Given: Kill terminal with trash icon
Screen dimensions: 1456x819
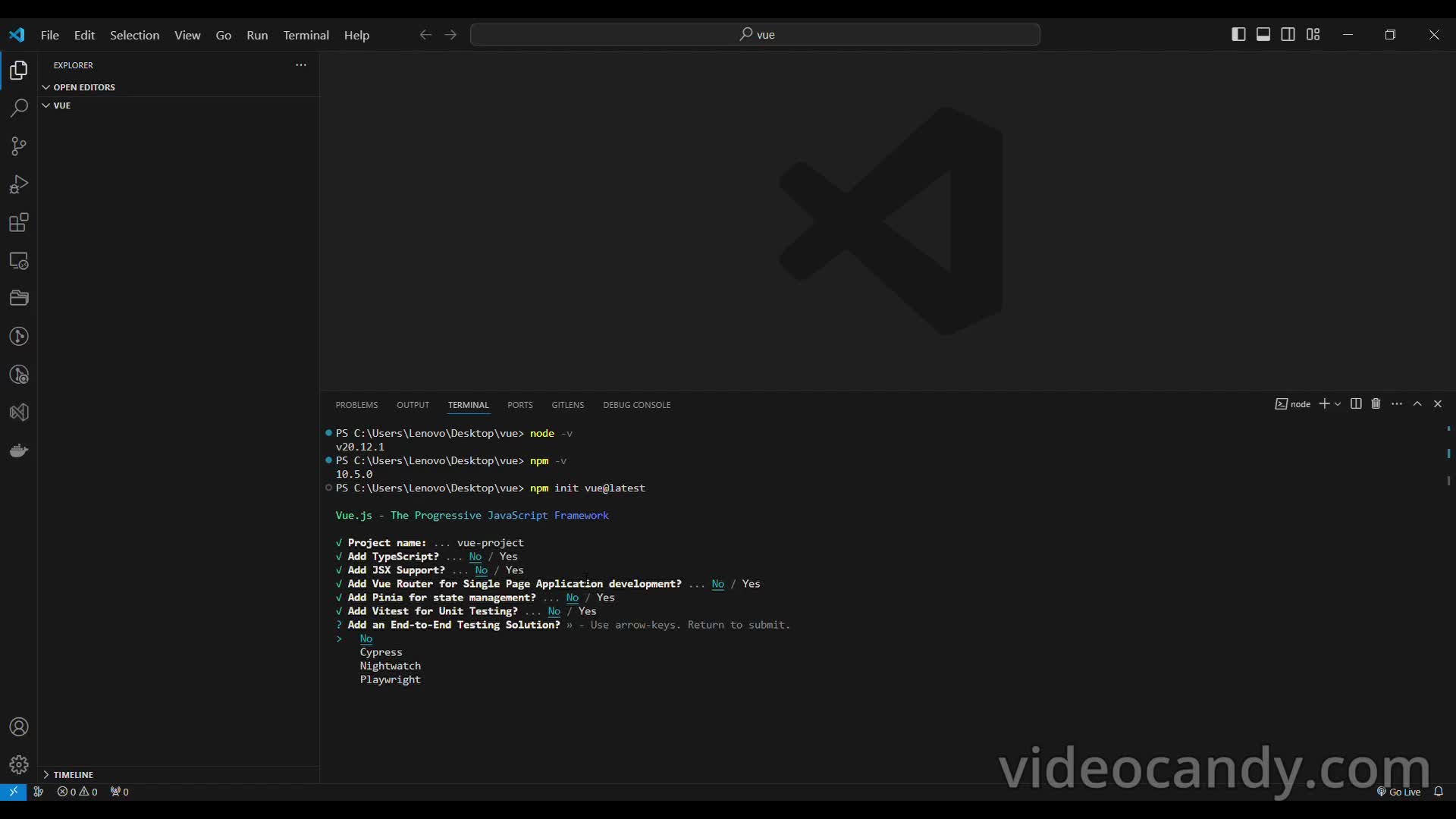Looking at the screenshot, I should click(1376, 404).
